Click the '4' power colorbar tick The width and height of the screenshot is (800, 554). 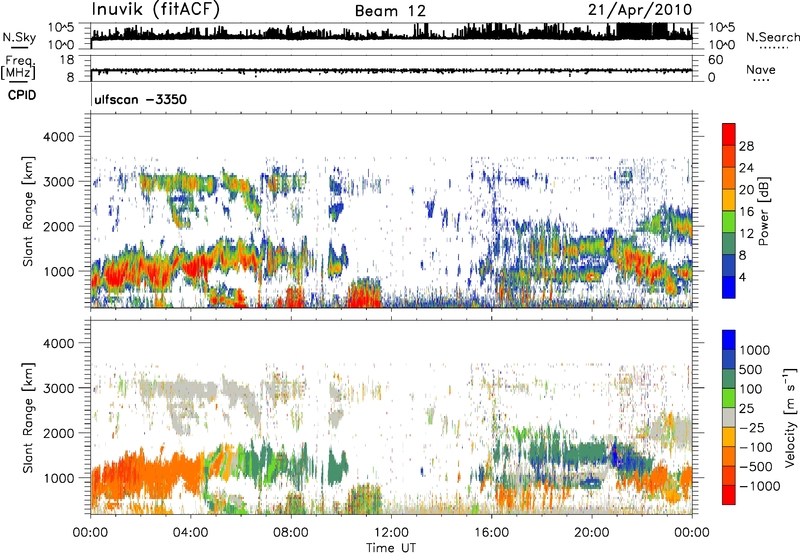742,277
